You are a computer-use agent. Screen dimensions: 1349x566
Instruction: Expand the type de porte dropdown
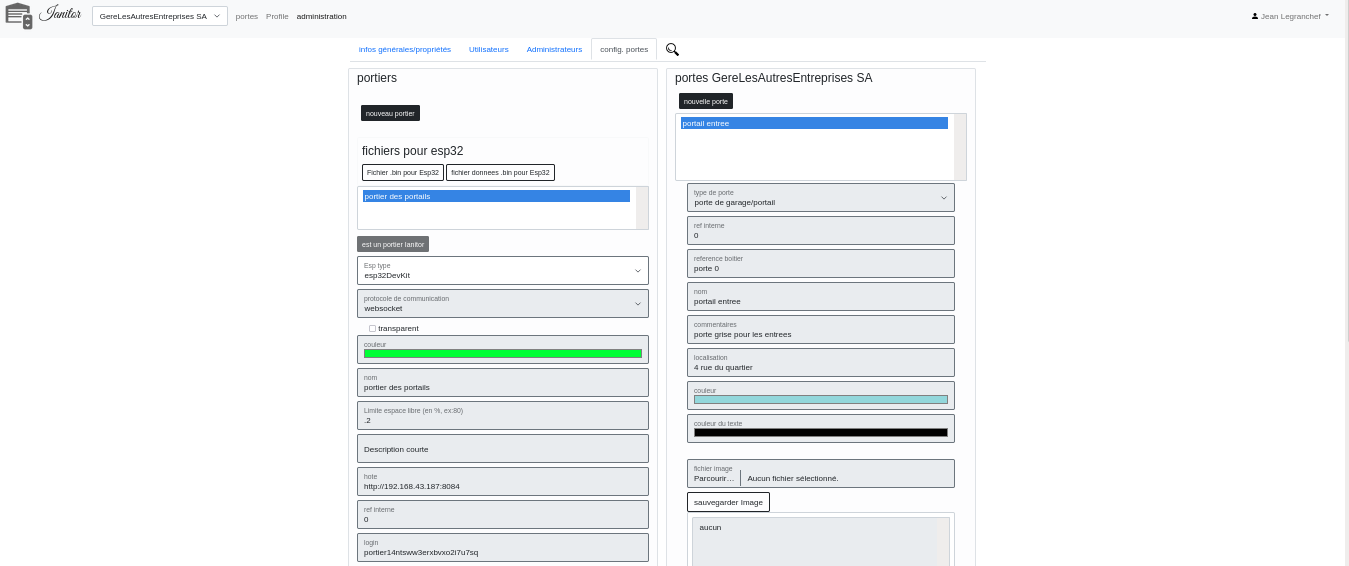pos(820,197)
